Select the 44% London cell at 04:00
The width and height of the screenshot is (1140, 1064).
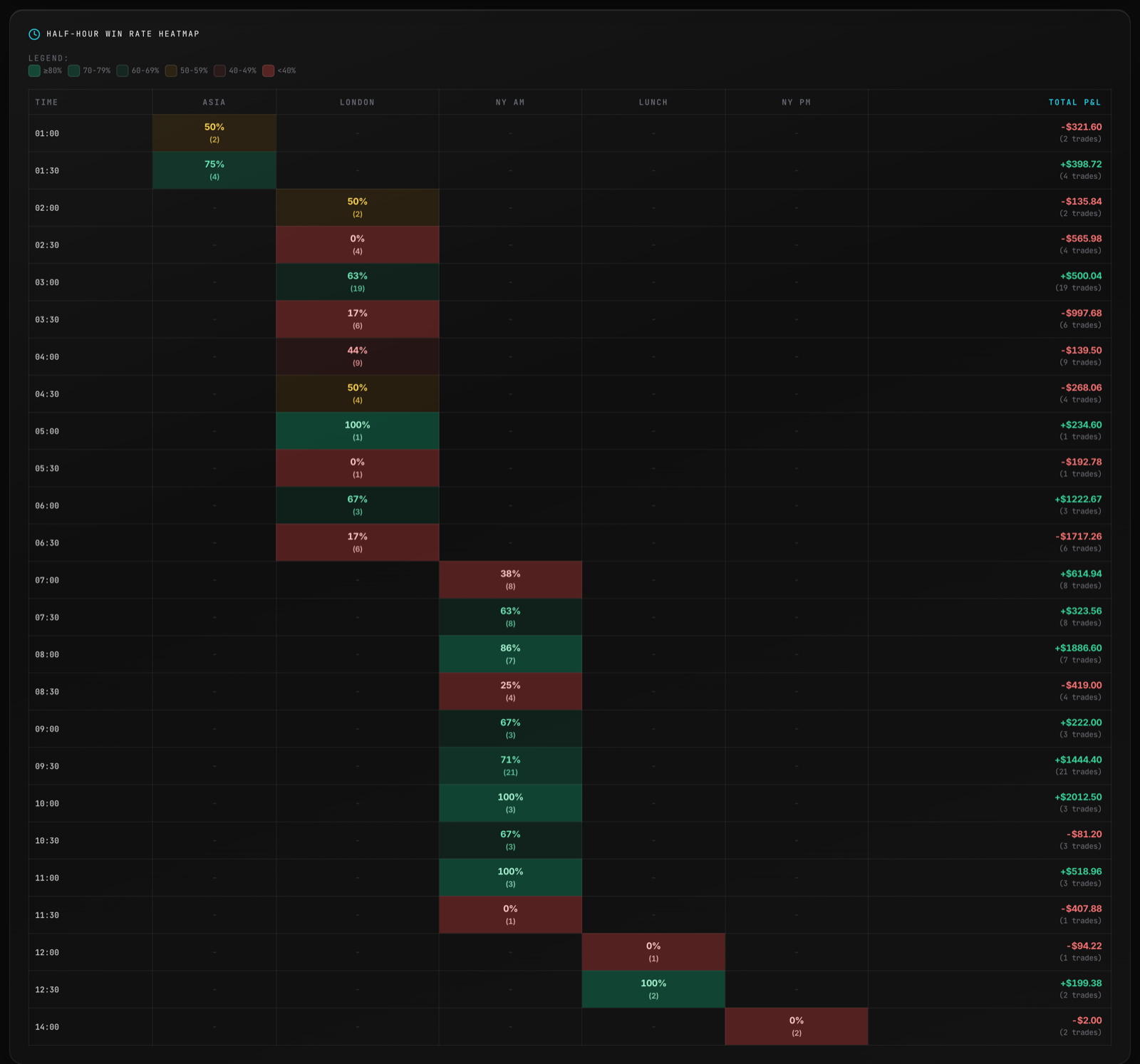point(358,356)
